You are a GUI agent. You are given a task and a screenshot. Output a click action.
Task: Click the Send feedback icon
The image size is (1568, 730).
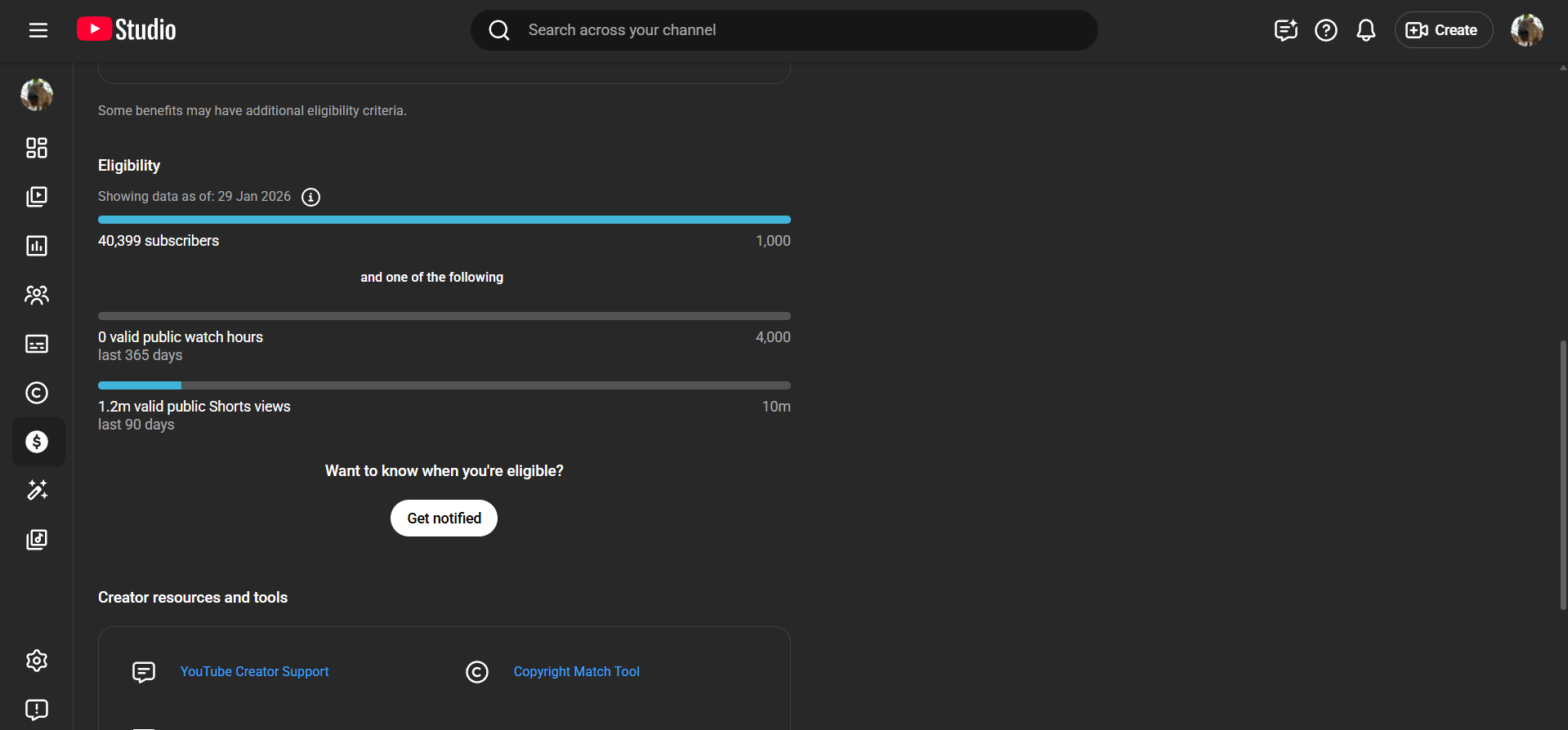pos(37,709)
